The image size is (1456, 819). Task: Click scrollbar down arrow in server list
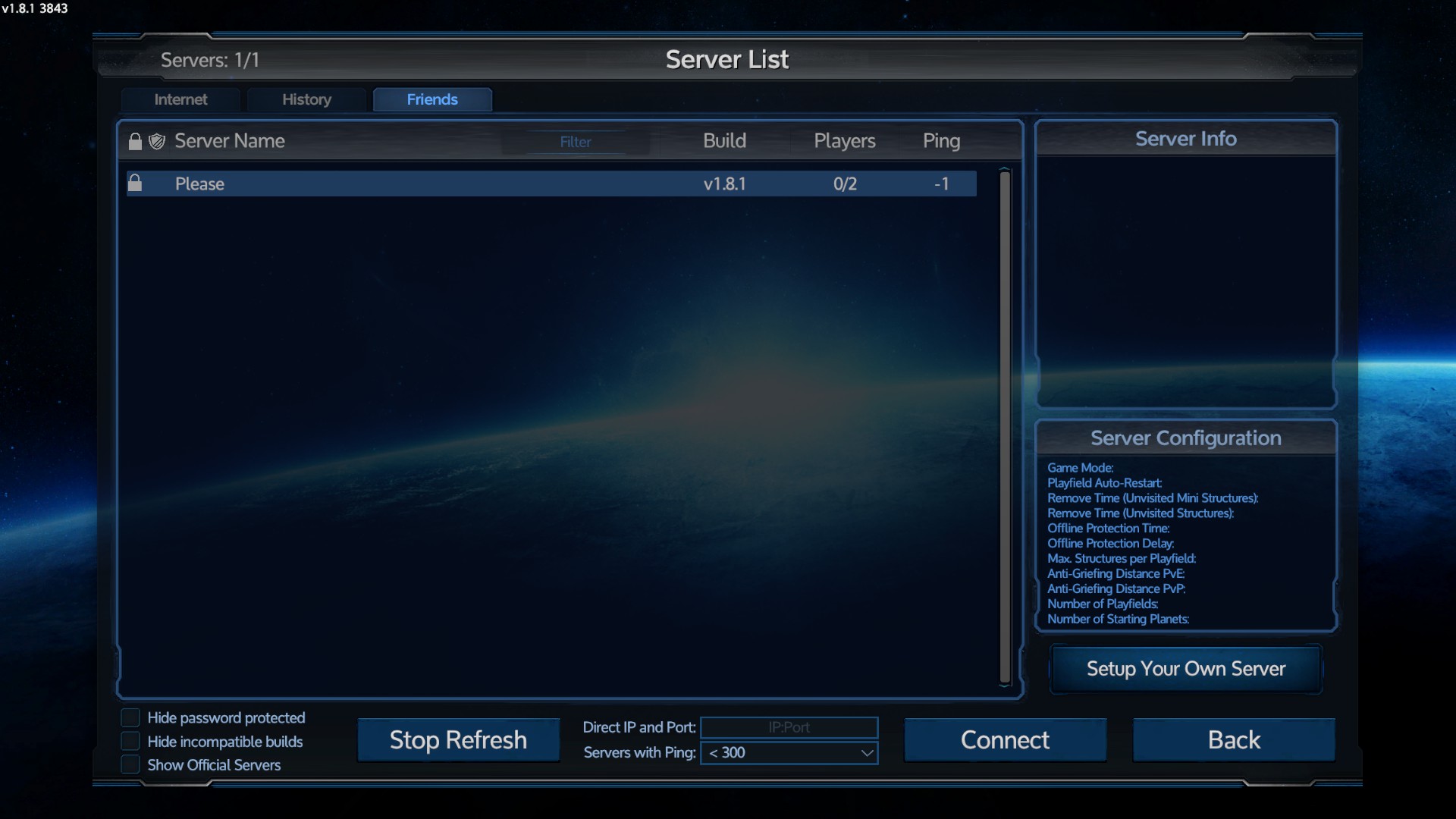click(1005, 685)
